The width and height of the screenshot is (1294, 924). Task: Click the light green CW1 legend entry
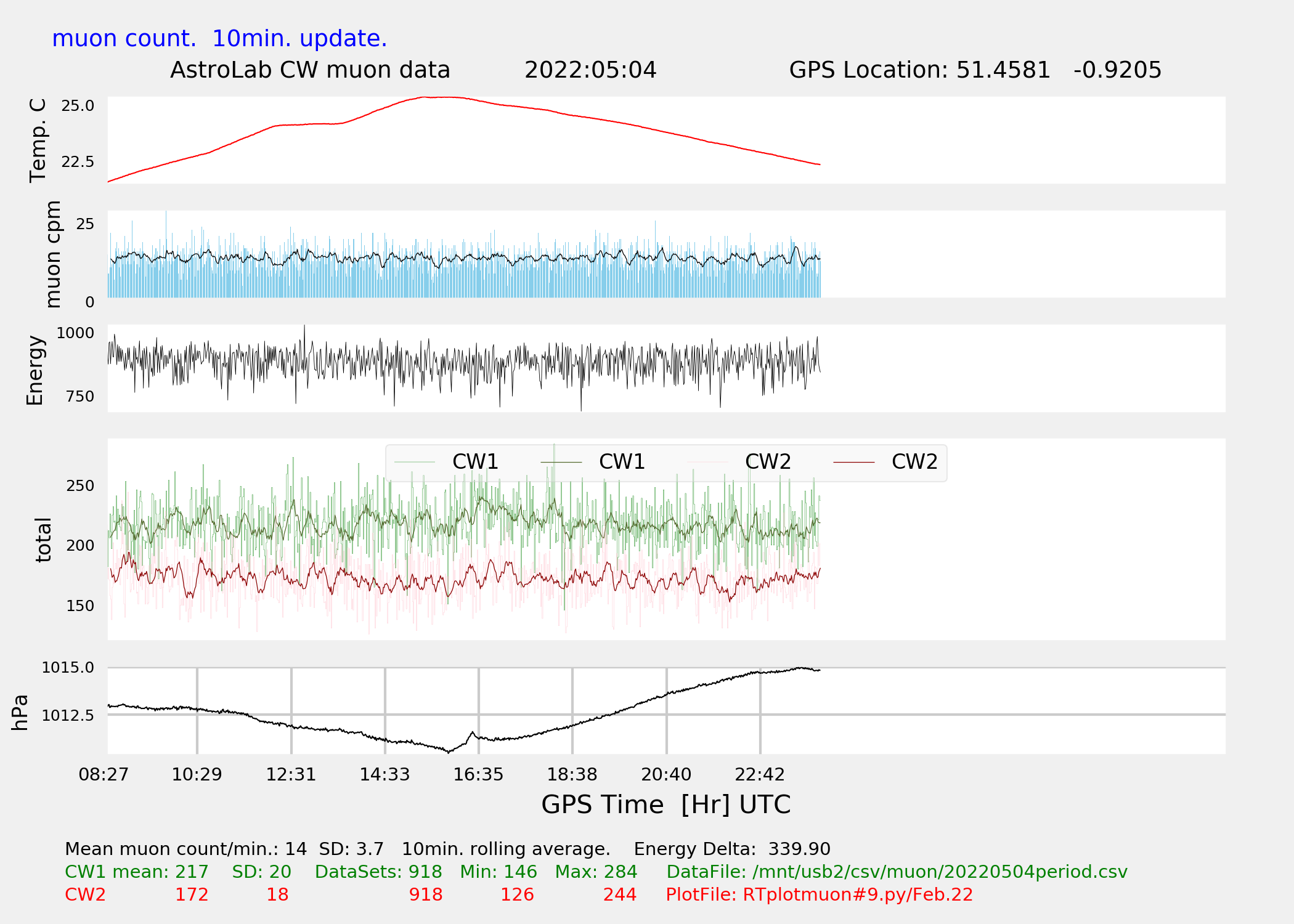(446, 462)
